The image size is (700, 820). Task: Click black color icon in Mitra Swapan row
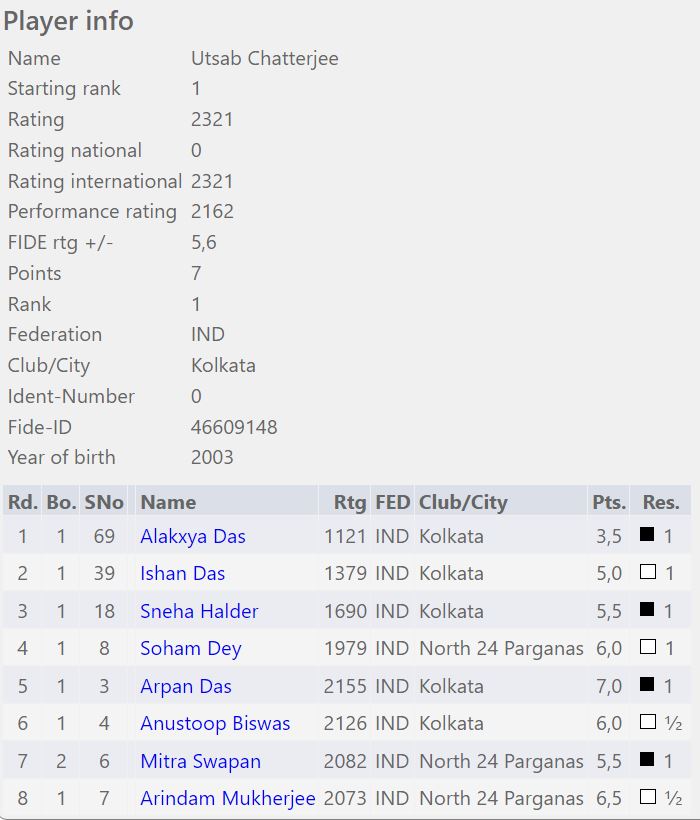click(x=647, y=760)
